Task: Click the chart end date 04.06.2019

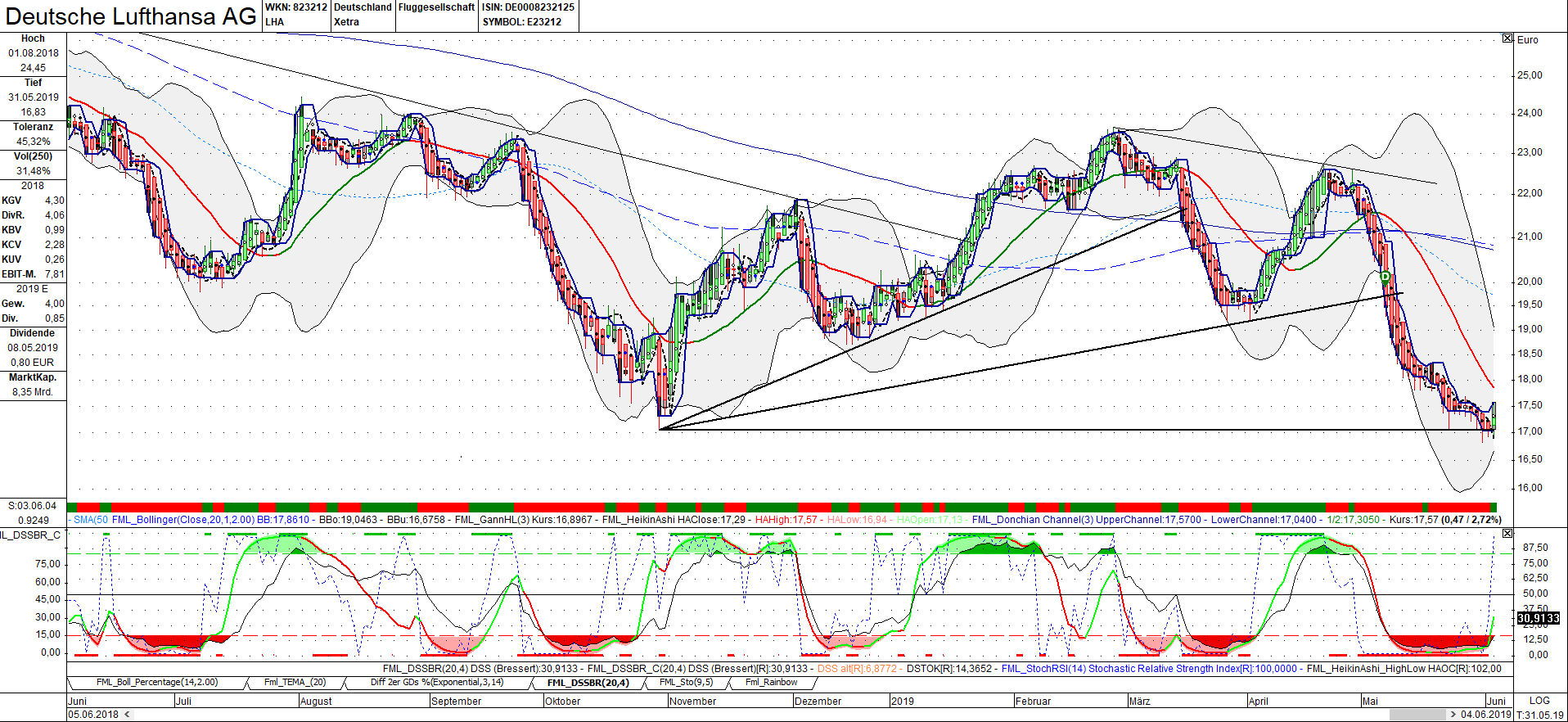Action: pyautogui.click(x=1486, y=715)
